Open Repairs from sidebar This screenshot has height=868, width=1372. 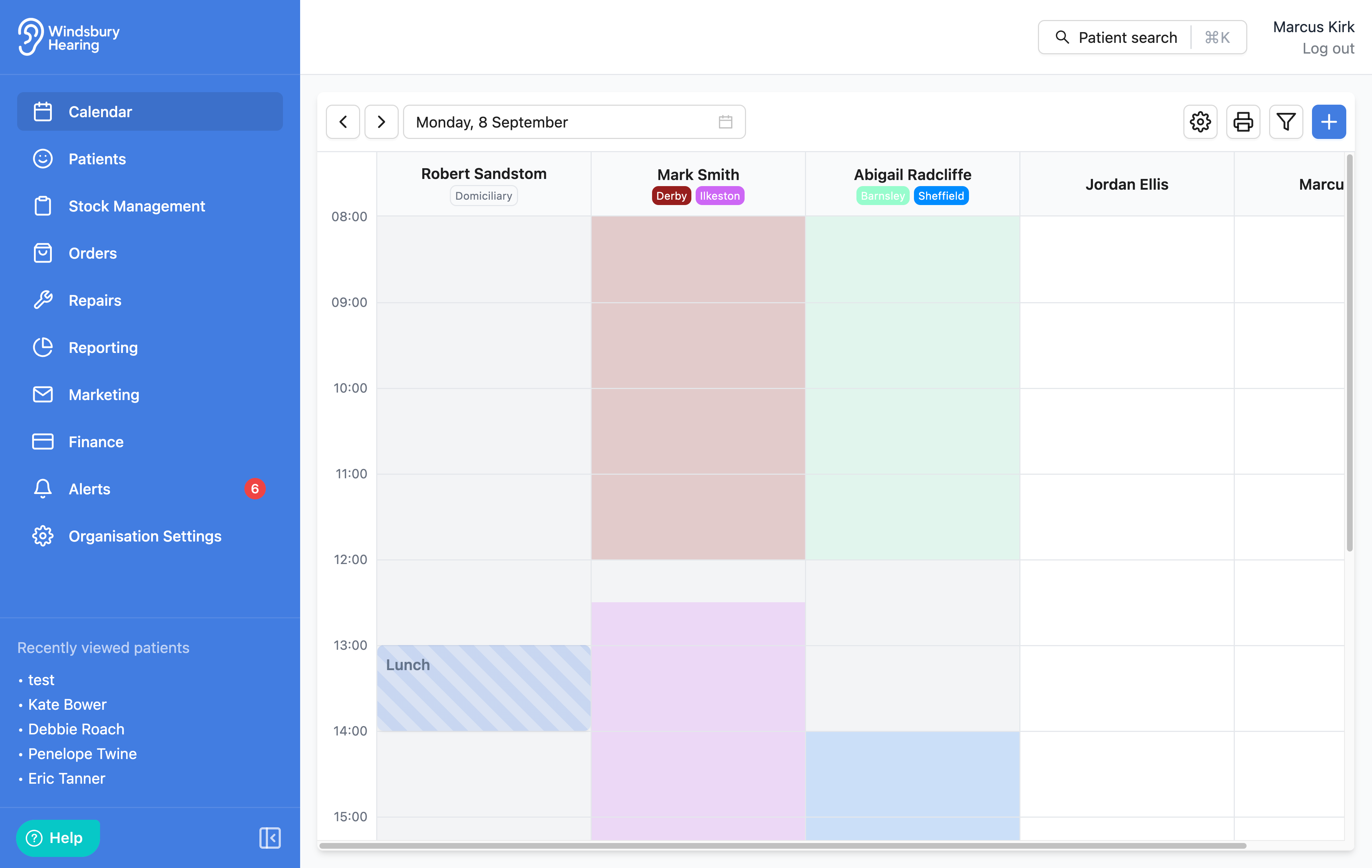tap(95, 300)
